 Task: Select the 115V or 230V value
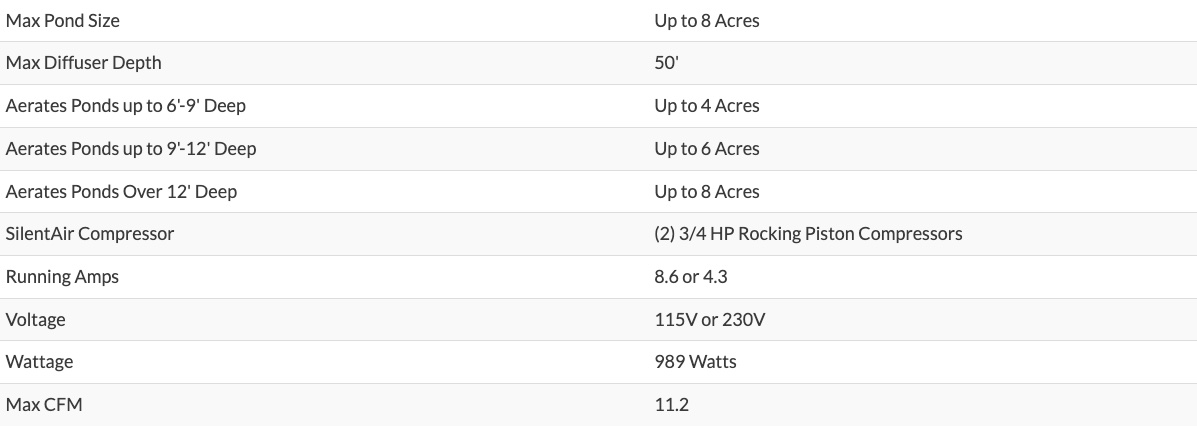point(710,319)
